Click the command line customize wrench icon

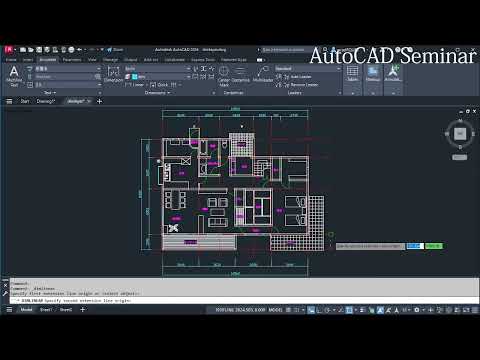[x=5, y=293]
